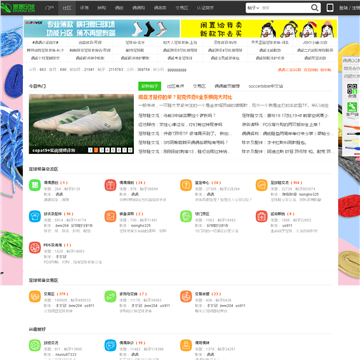The height and width of the screenshot is (360, 360).
Task: Jump to carousel slide number 1
Action: click(x=90, y=150)
